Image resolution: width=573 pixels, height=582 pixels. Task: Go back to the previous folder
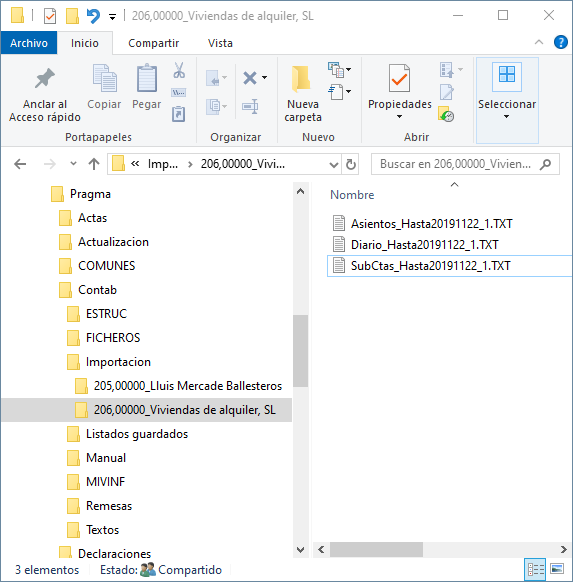pos(20,164)
